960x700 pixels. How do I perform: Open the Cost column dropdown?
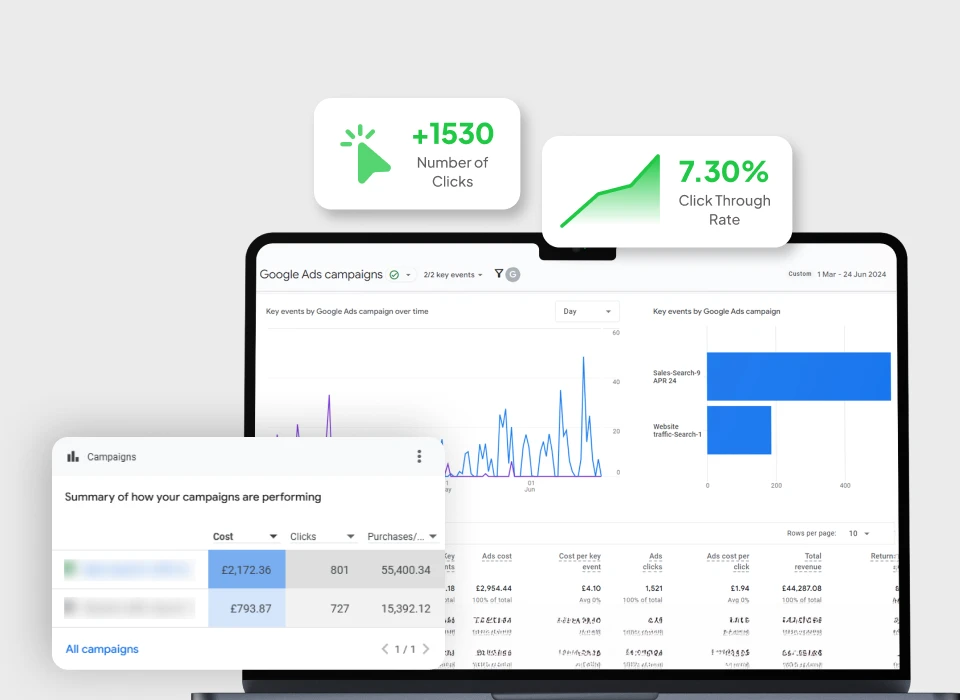(273, 536)
